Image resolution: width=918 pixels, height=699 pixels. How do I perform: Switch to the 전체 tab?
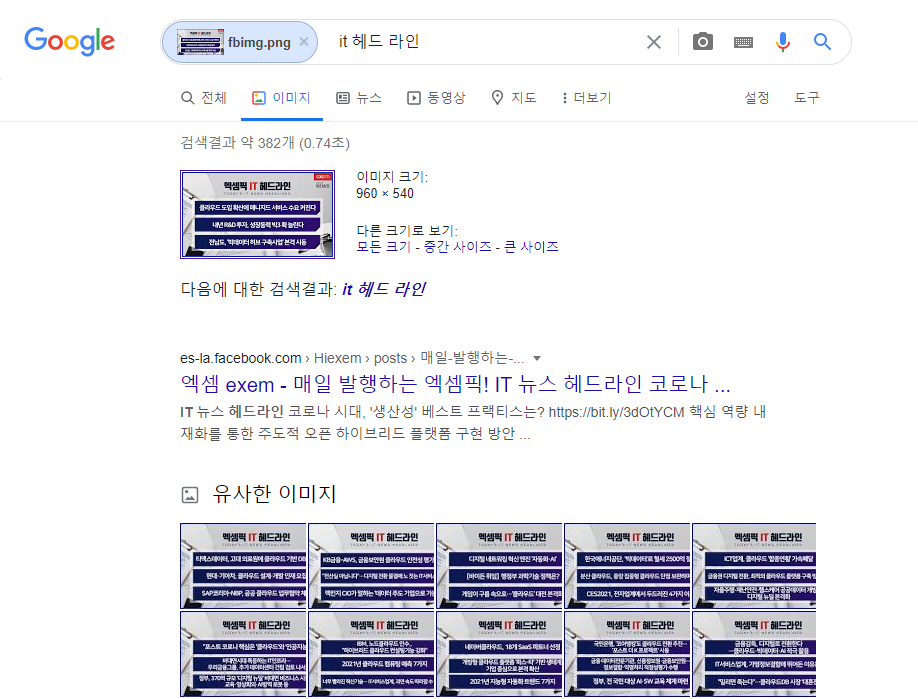pos(204,98)
